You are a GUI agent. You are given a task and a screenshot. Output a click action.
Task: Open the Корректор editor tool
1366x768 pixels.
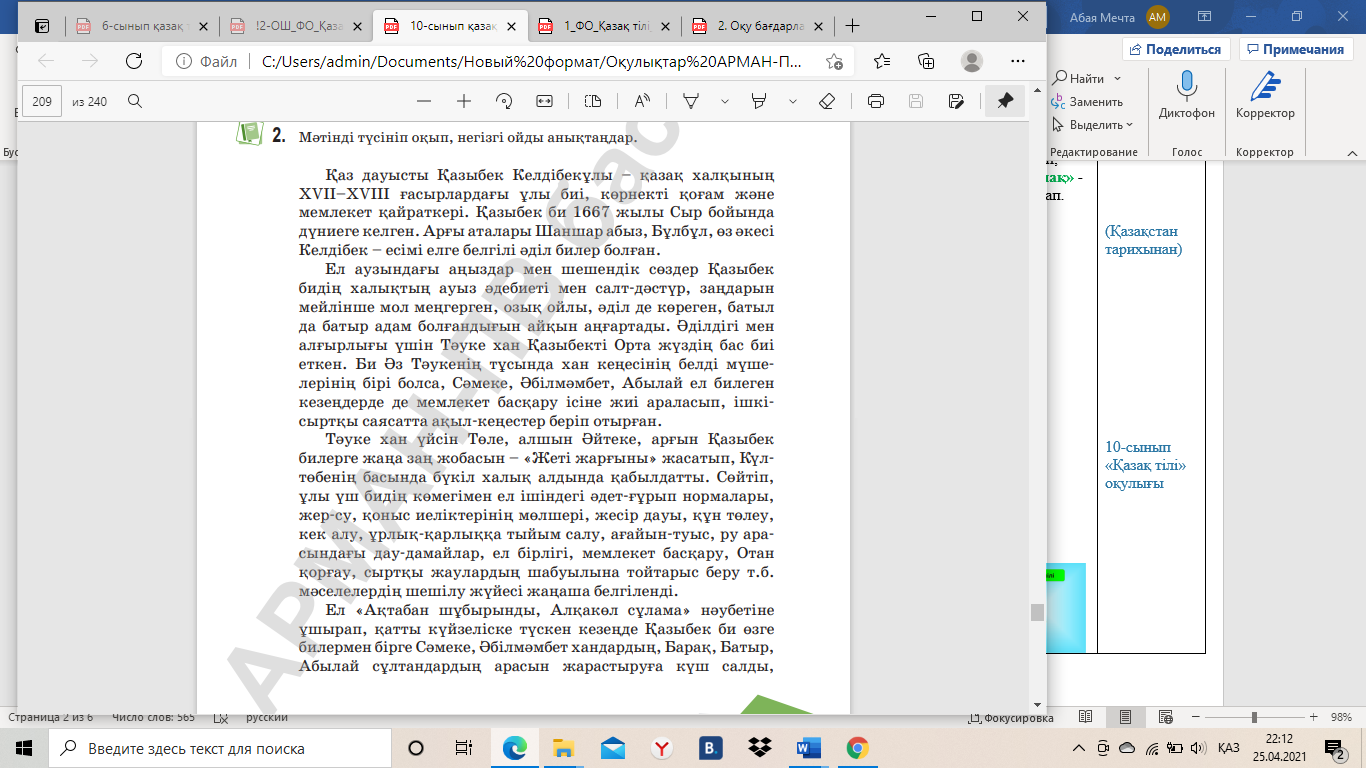click(1265, 96)
